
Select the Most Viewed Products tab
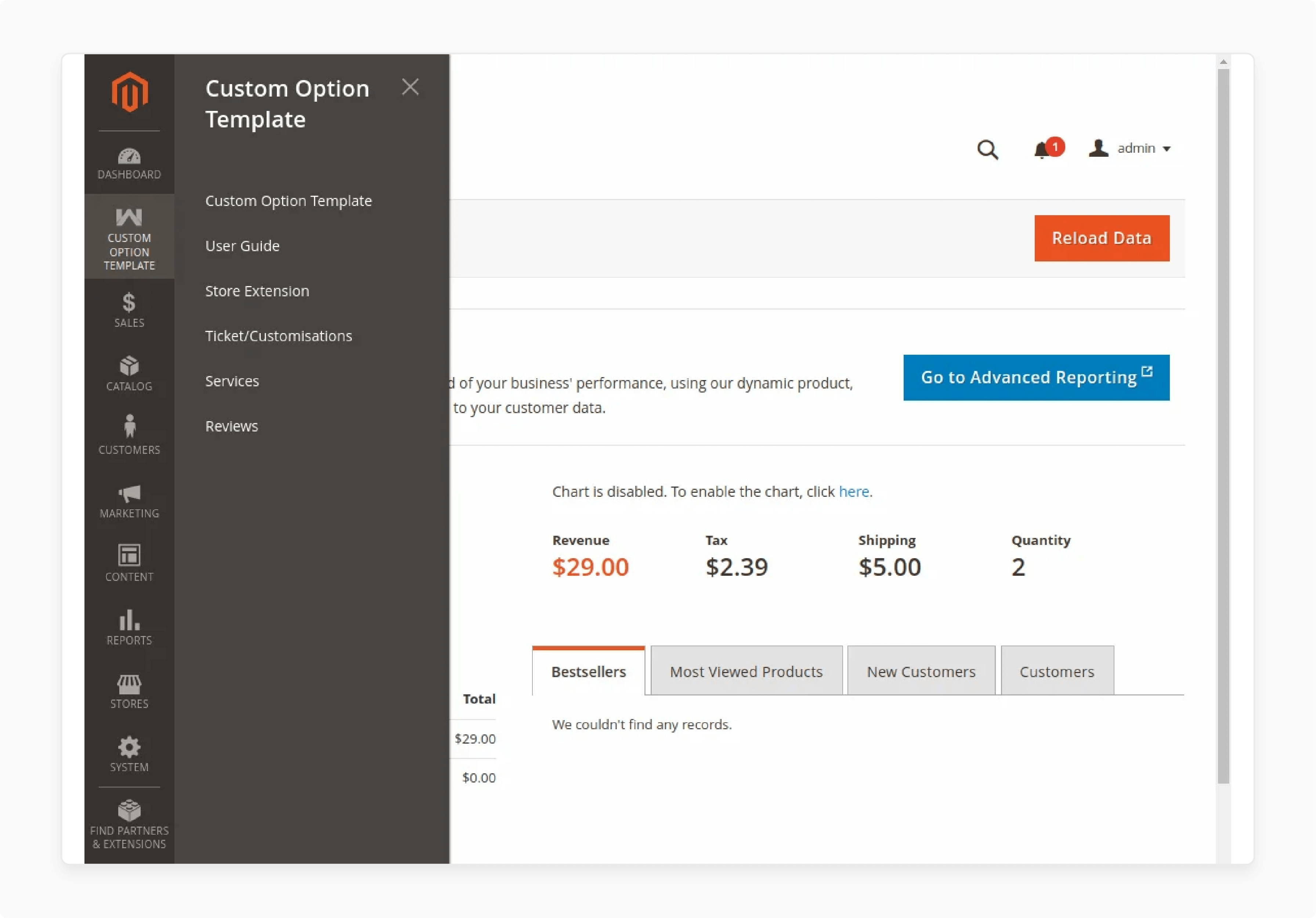tap(746, 670)
